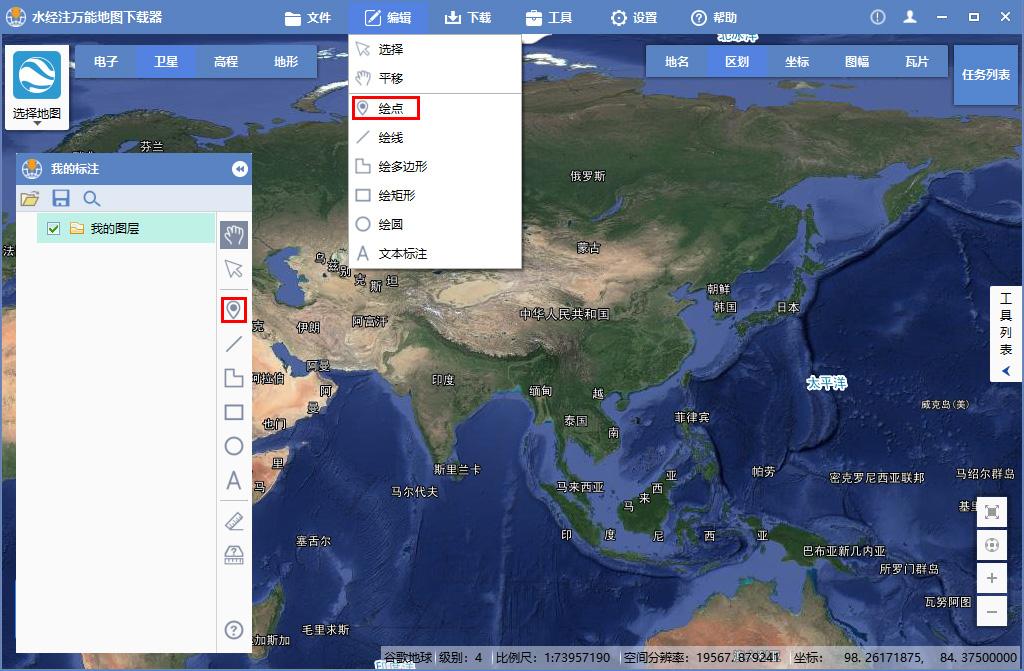Open the 设置 menu

633,18
